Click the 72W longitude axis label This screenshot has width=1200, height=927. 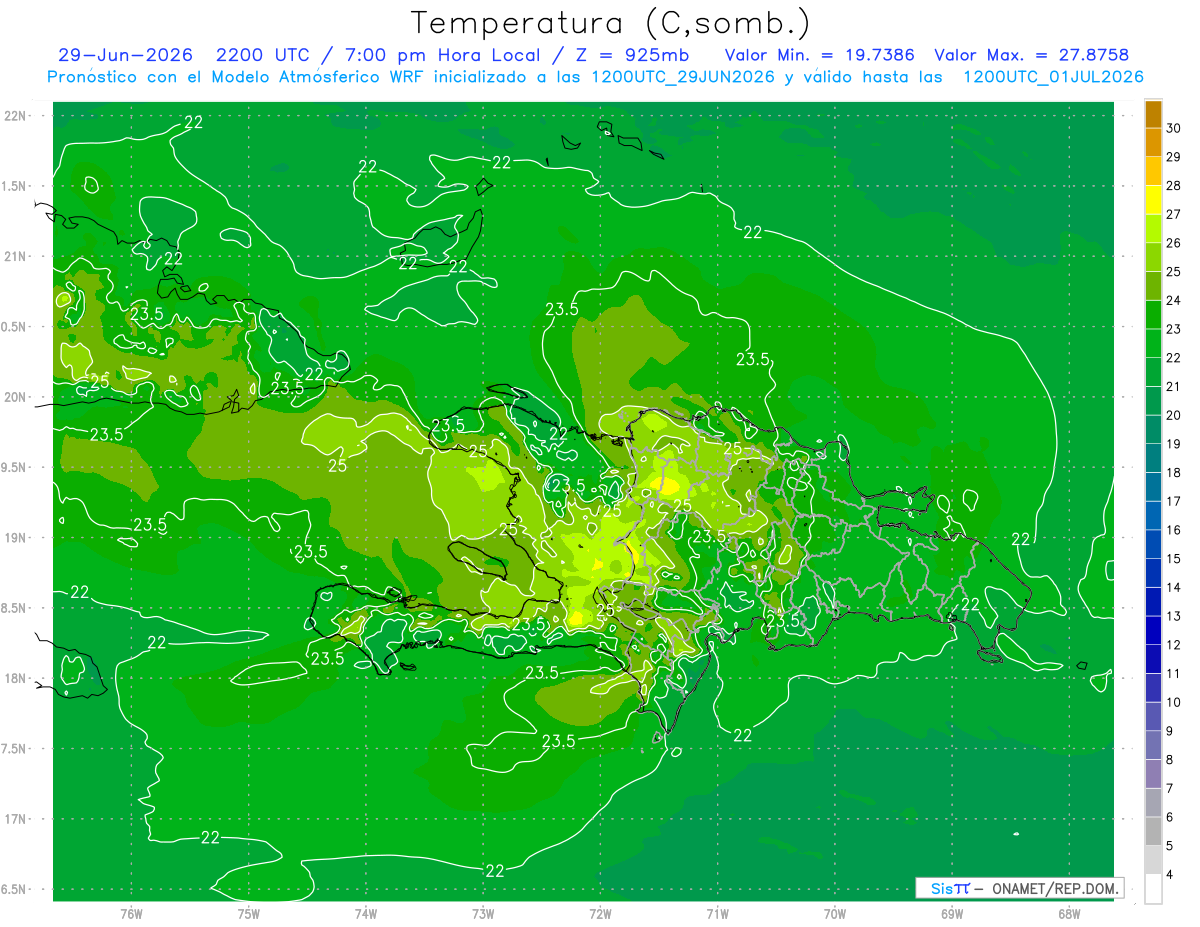pyautogui.click(x=600, y=914)
